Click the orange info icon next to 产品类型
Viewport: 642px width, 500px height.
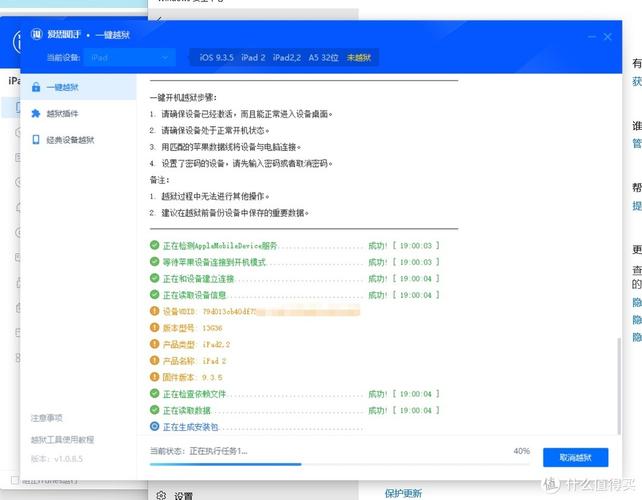pyautogui.click(x=154, y=344)
